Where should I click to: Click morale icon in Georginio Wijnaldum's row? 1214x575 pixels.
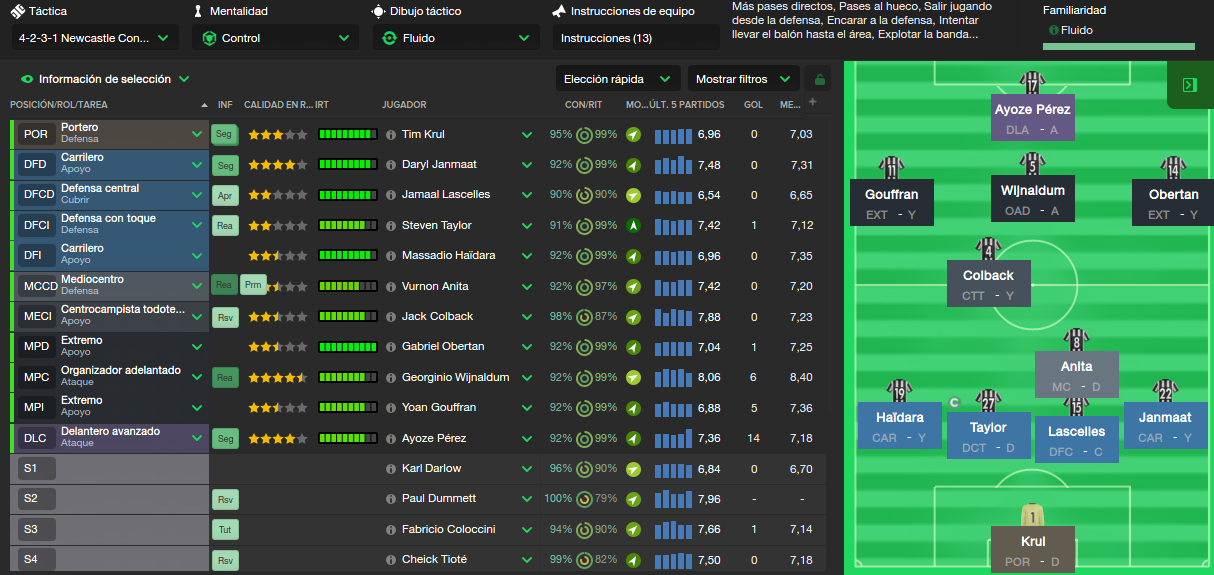(633, 378)
